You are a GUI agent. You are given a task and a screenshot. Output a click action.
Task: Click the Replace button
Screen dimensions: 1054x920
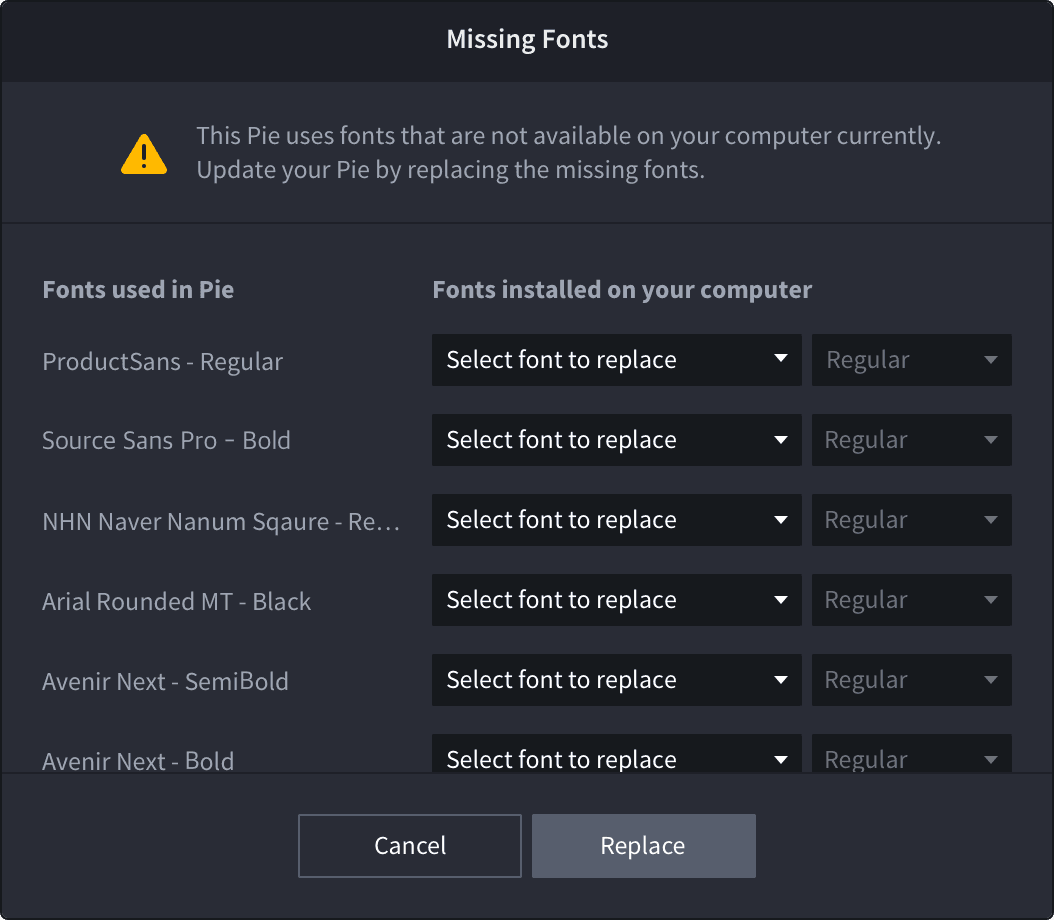pos(643,845)
